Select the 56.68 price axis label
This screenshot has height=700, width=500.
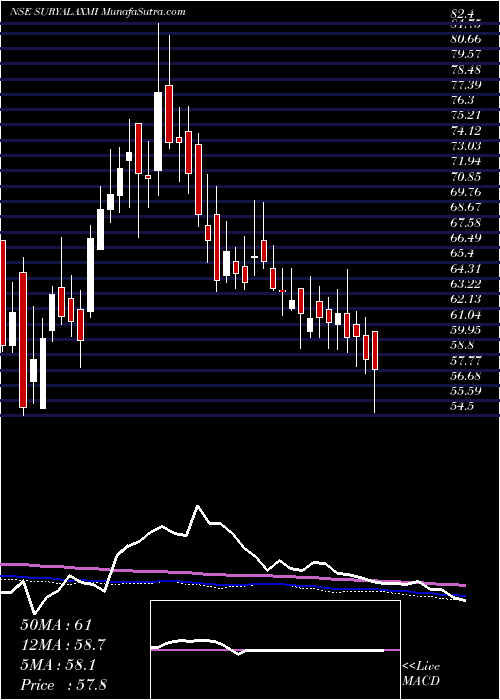point(466,375)
